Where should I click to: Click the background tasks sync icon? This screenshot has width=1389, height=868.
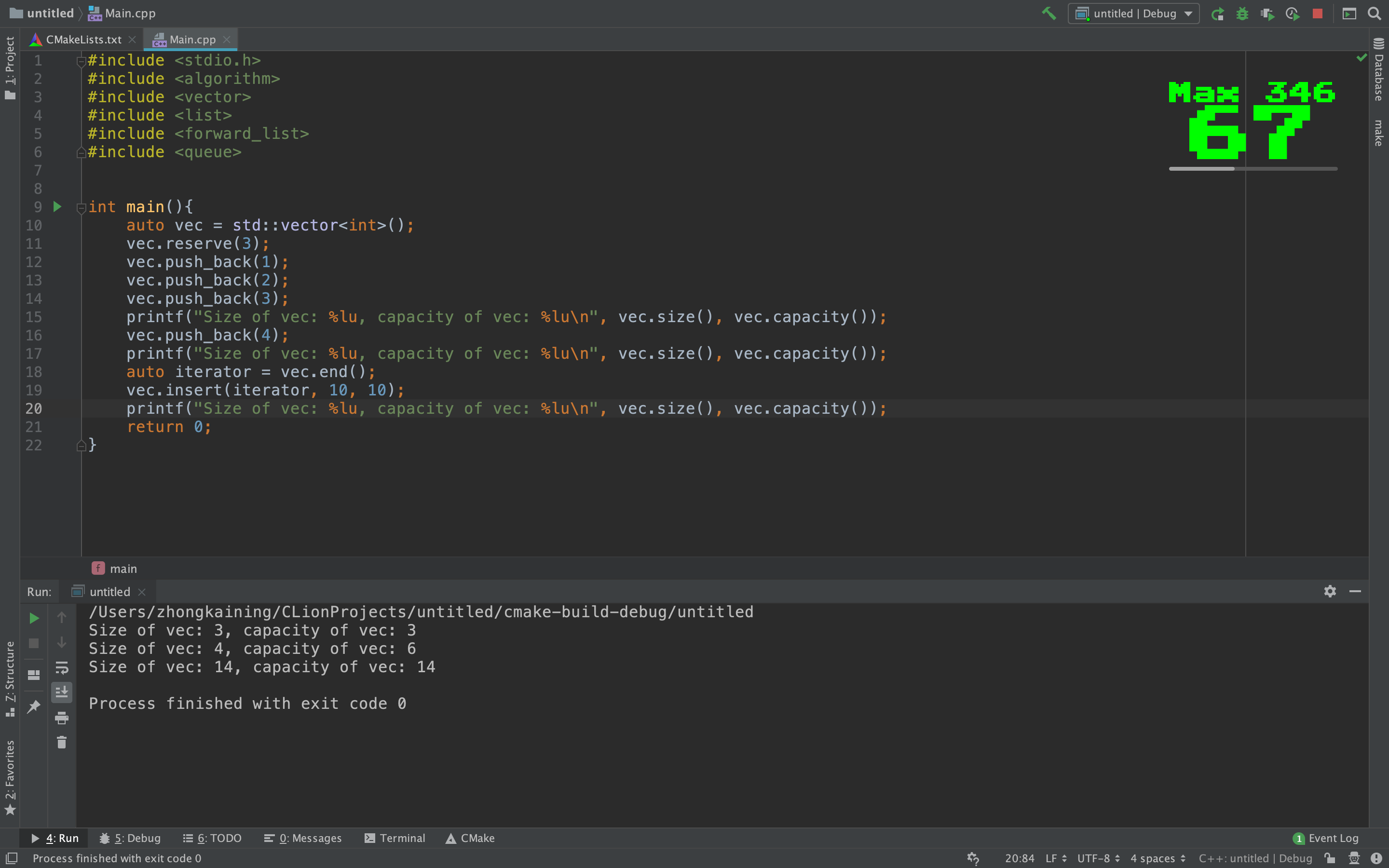tap(973, 858)
